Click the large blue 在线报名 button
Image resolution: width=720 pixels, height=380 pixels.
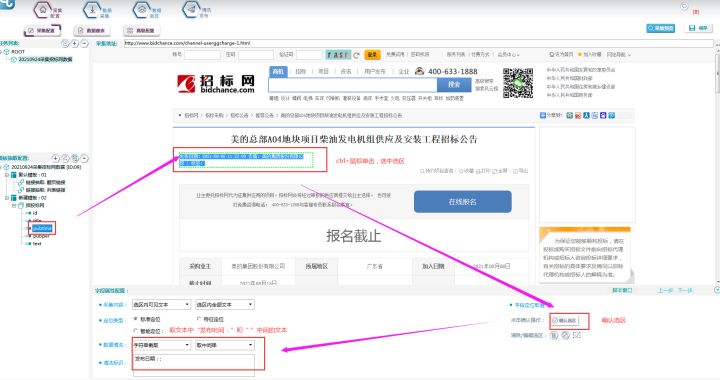click(462, 201)
